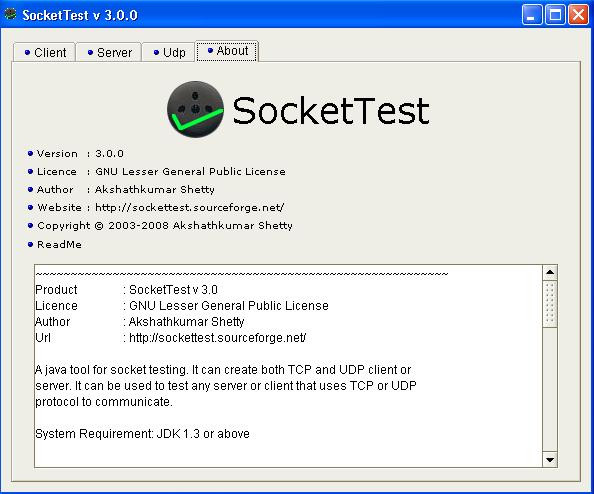The image size is (594, 494).
Task: Click the 'Product : SocketTest v 3.0' readme line
Action: (127, 290)
